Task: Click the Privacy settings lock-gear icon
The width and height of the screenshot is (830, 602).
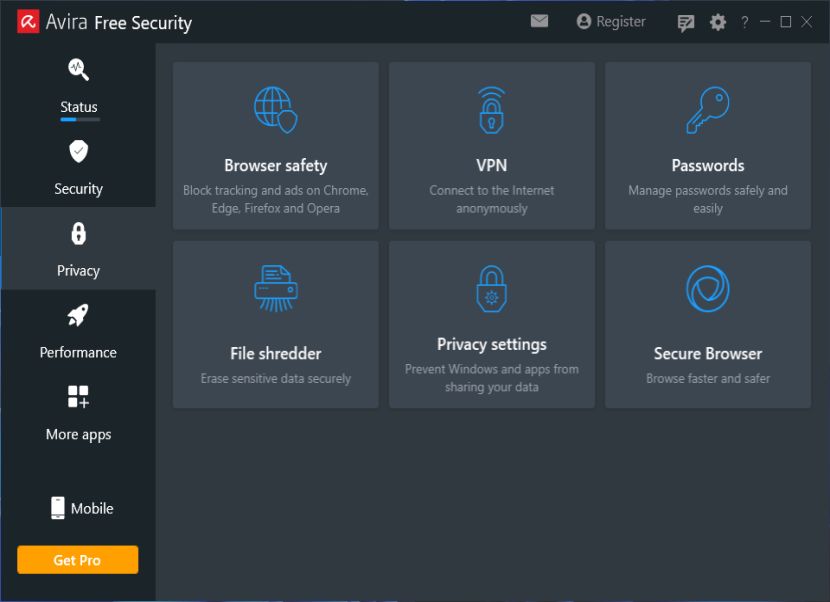Action: 492,289
